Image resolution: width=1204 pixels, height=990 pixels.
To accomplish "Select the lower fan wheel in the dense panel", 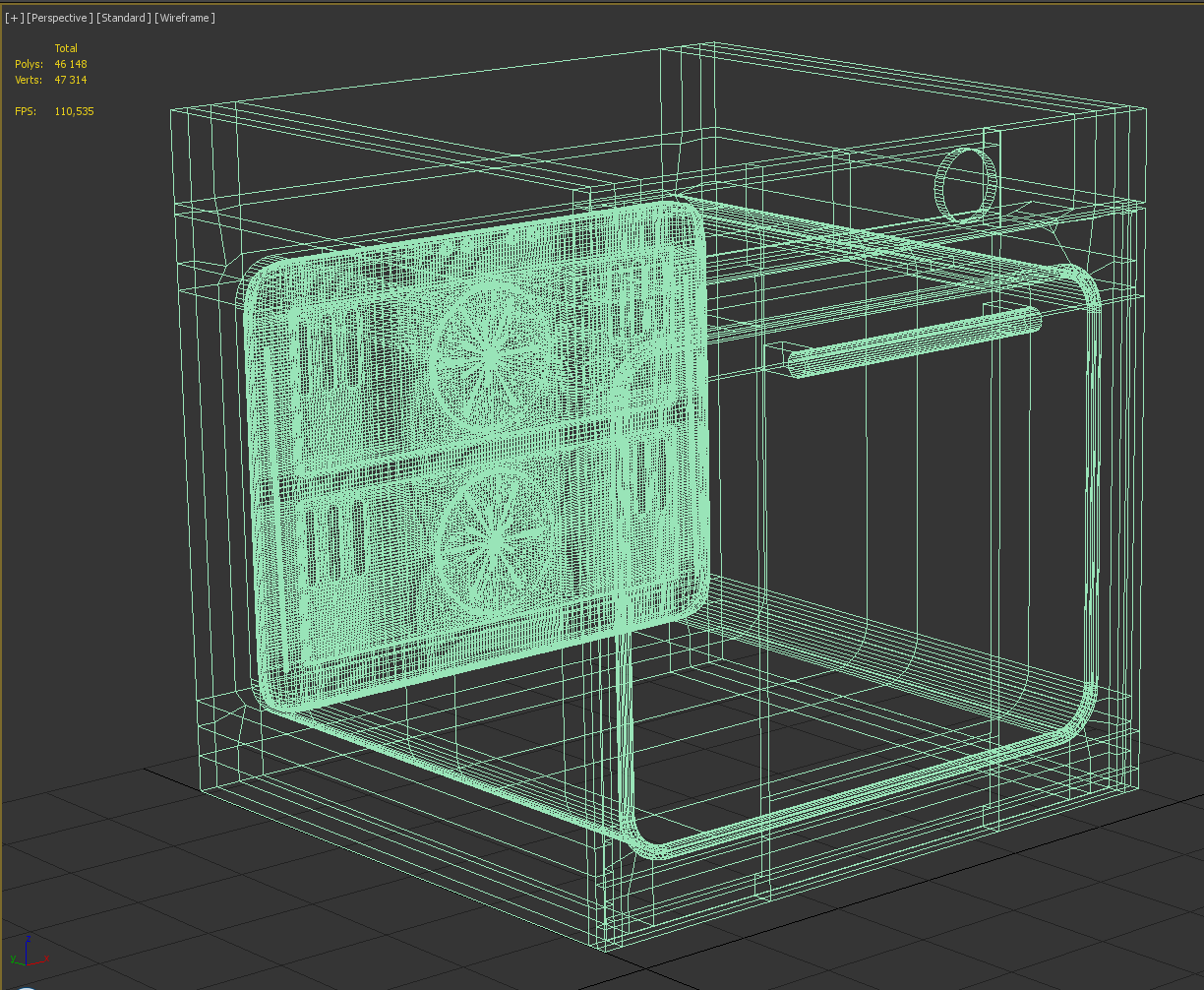I will [x=498, y=542].
